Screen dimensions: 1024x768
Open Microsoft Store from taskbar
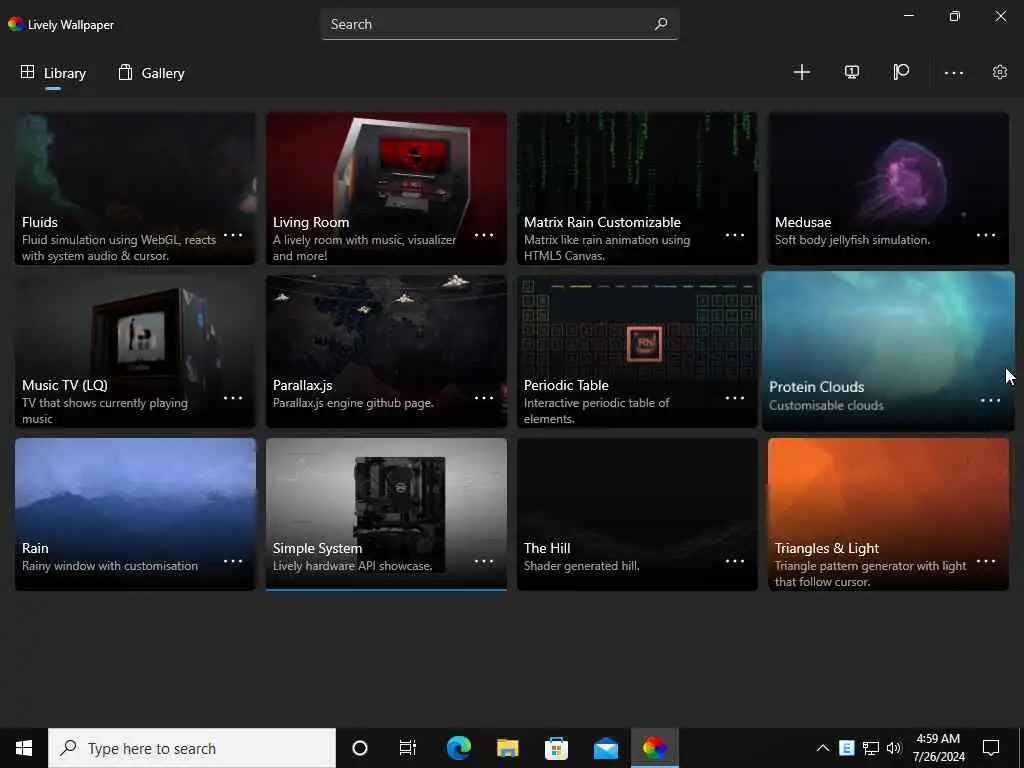pos(556,748)
